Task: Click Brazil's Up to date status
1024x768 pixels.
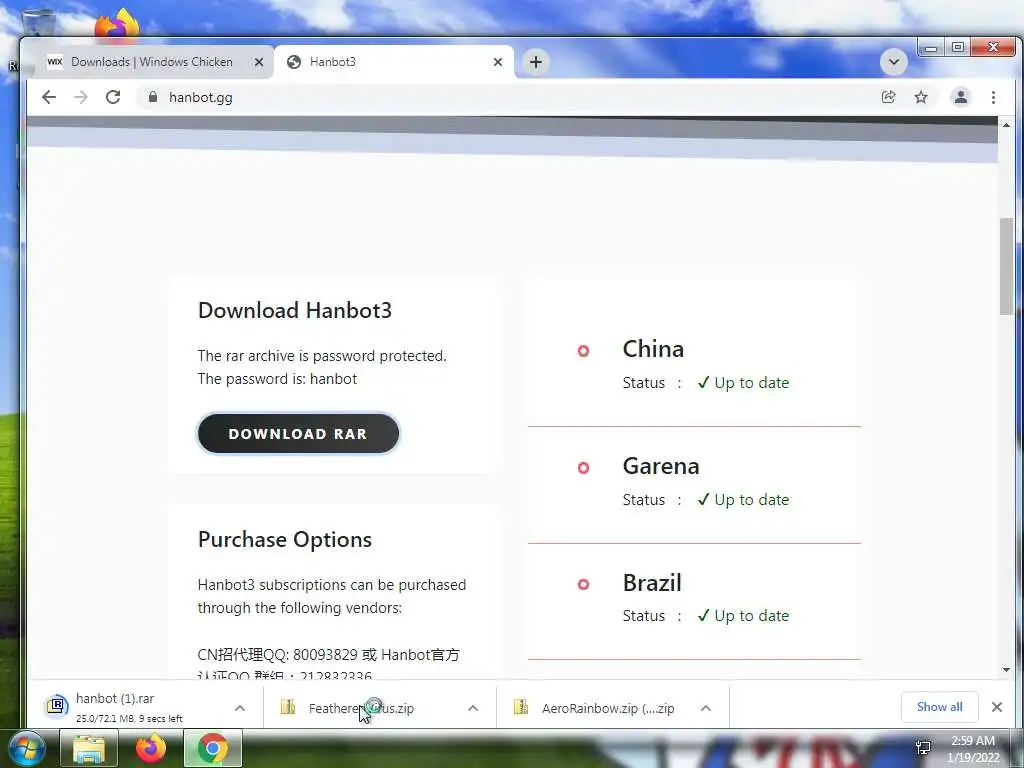Action: pos(743,616)
